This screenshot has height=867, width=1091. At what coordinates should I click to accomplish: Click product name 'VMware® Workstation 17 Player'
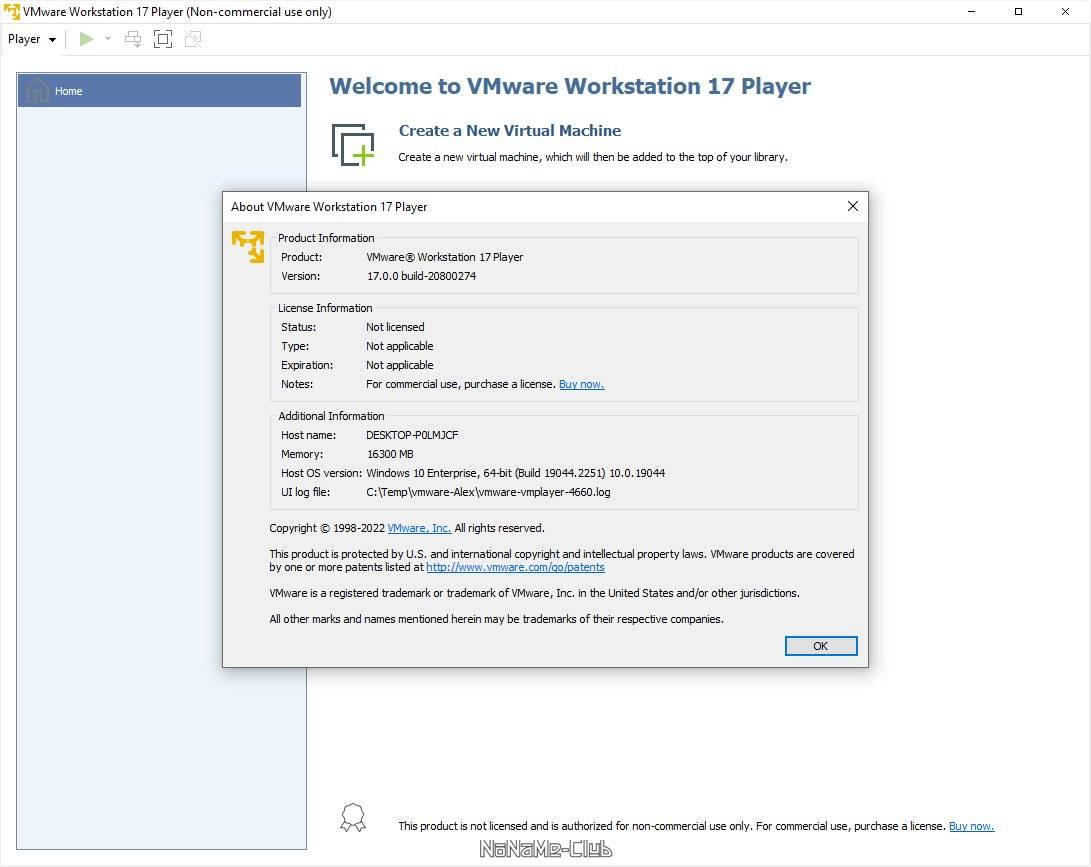(445, 257)
